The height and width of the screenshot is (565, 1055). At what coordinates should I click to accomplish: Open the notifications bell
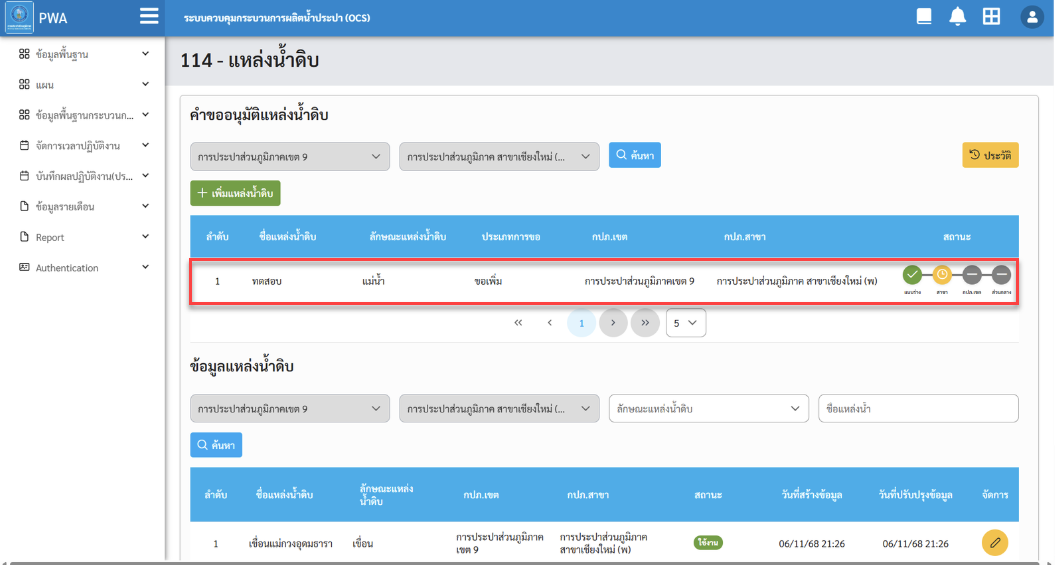[x=957, y=17]
